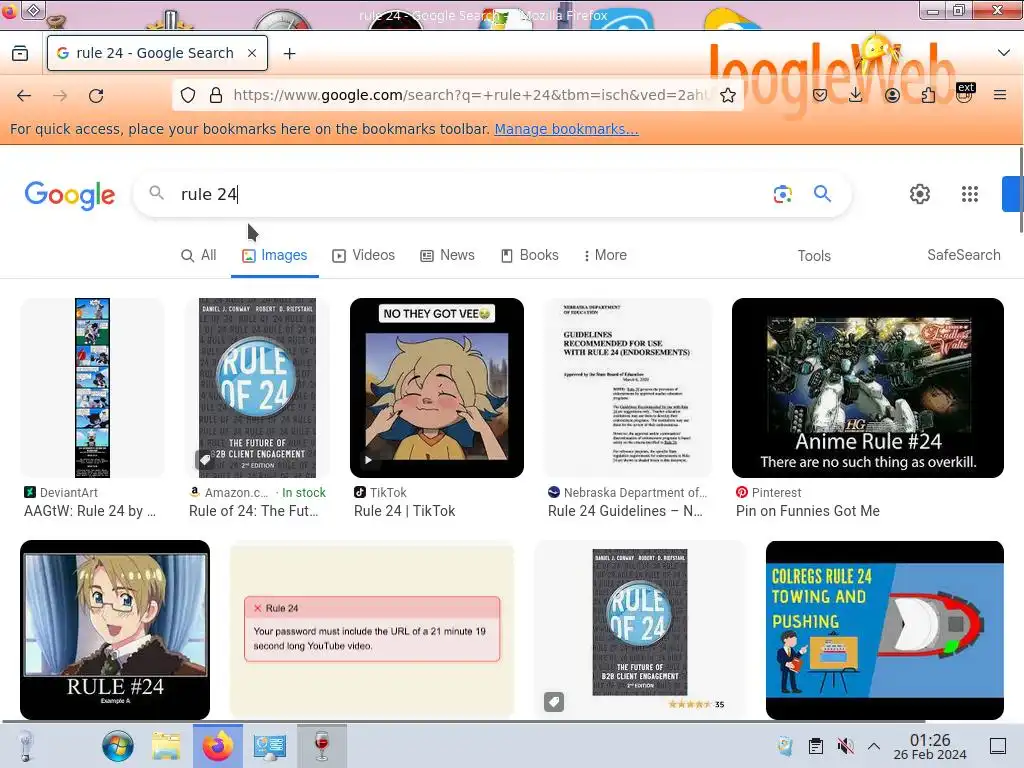Open the DeviantArt AAGtW comic strip thumbnail
Image resolution: width=1024 pixels, height=768 pixels.
[92, 388]
